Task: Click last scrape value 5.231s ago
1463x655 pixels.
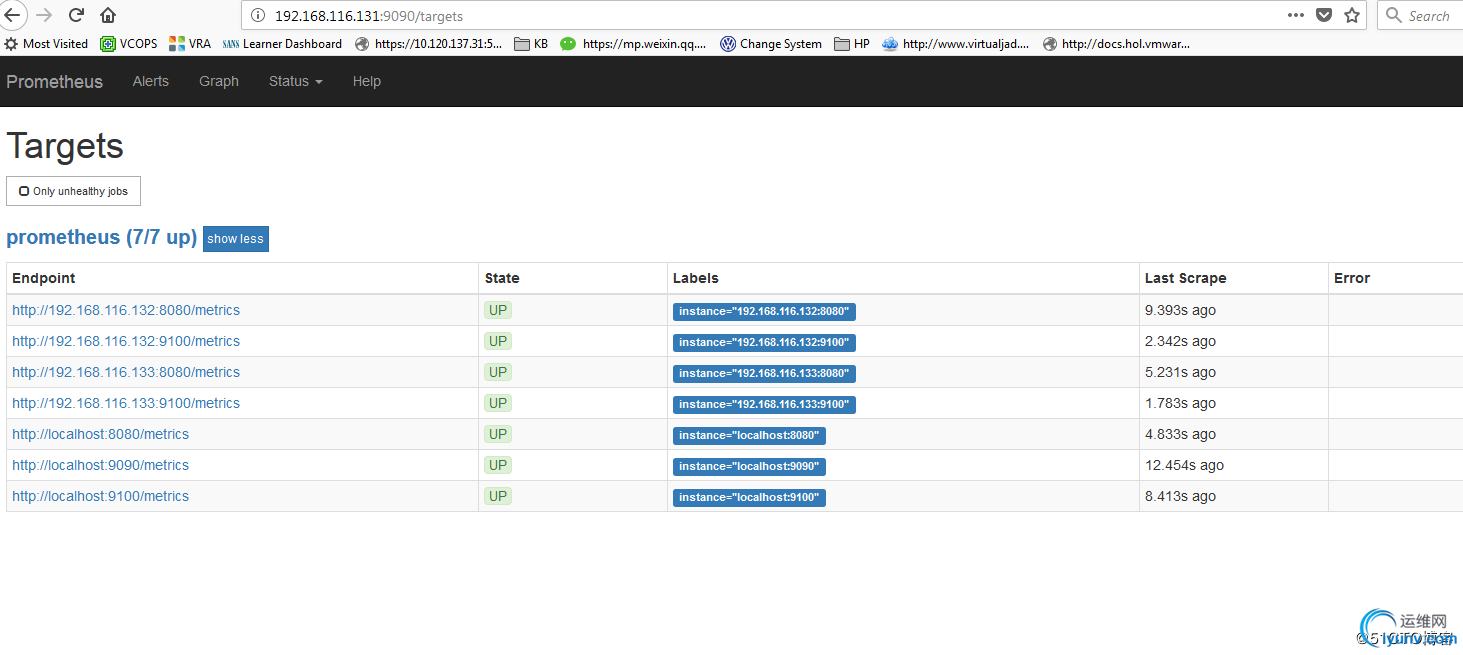Action: coord(1180,372)
